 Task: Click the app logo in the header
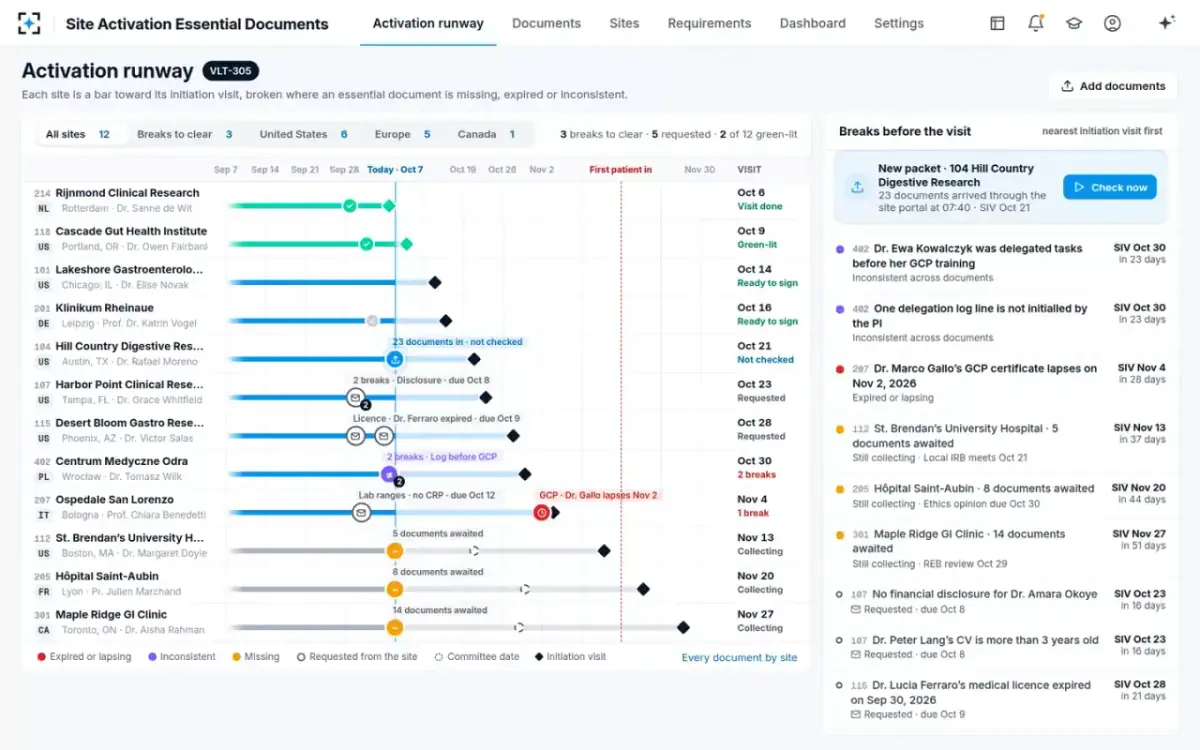[x=30, y=23]
